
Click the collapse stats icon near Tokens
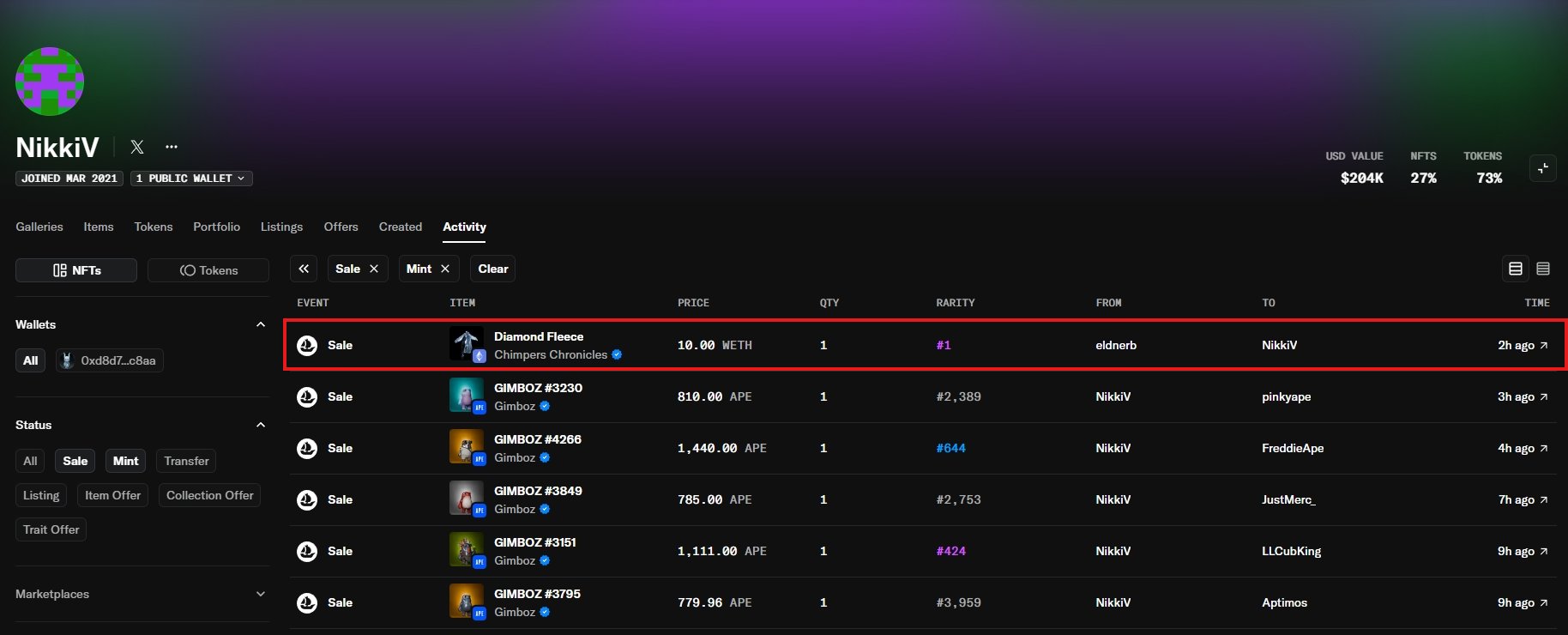coord(1543,168)
